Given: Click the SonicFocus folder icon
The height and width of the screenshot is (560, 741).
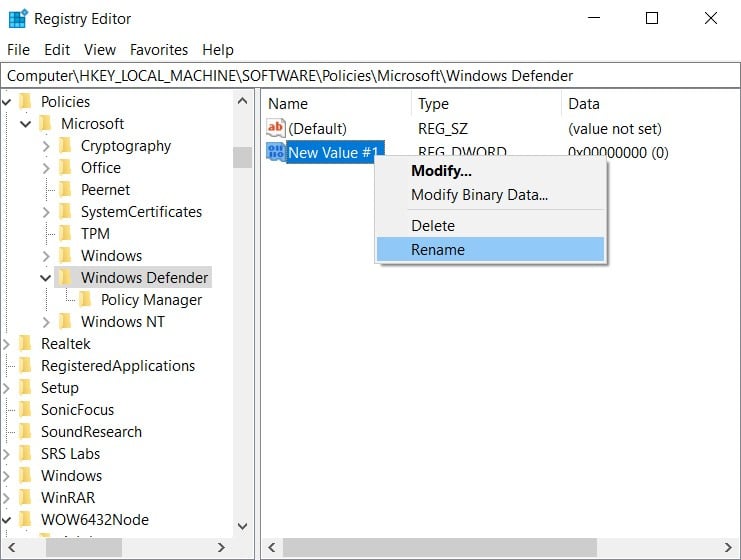Looking at the screenshot, I should [x=26, y=409].
